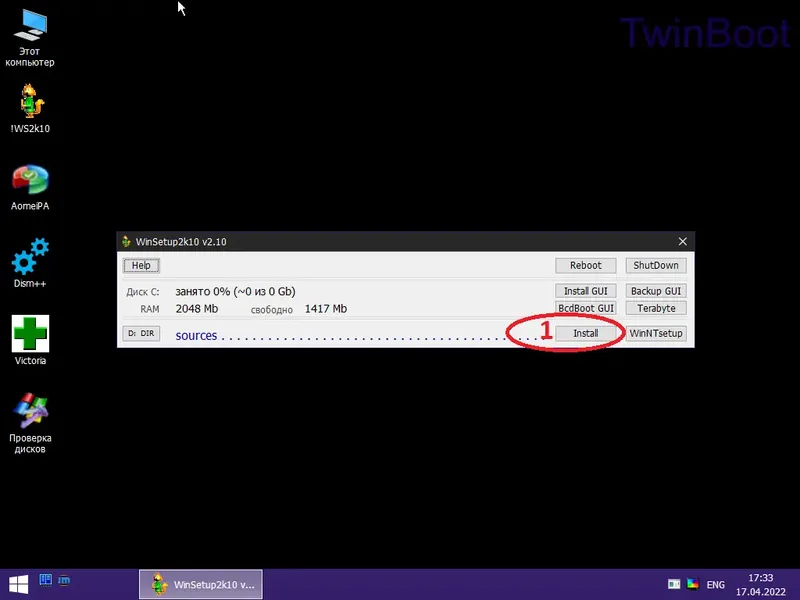Open the clock showing 17:33
This screenshot has width=800, height=600.
(x=760, y=585)
